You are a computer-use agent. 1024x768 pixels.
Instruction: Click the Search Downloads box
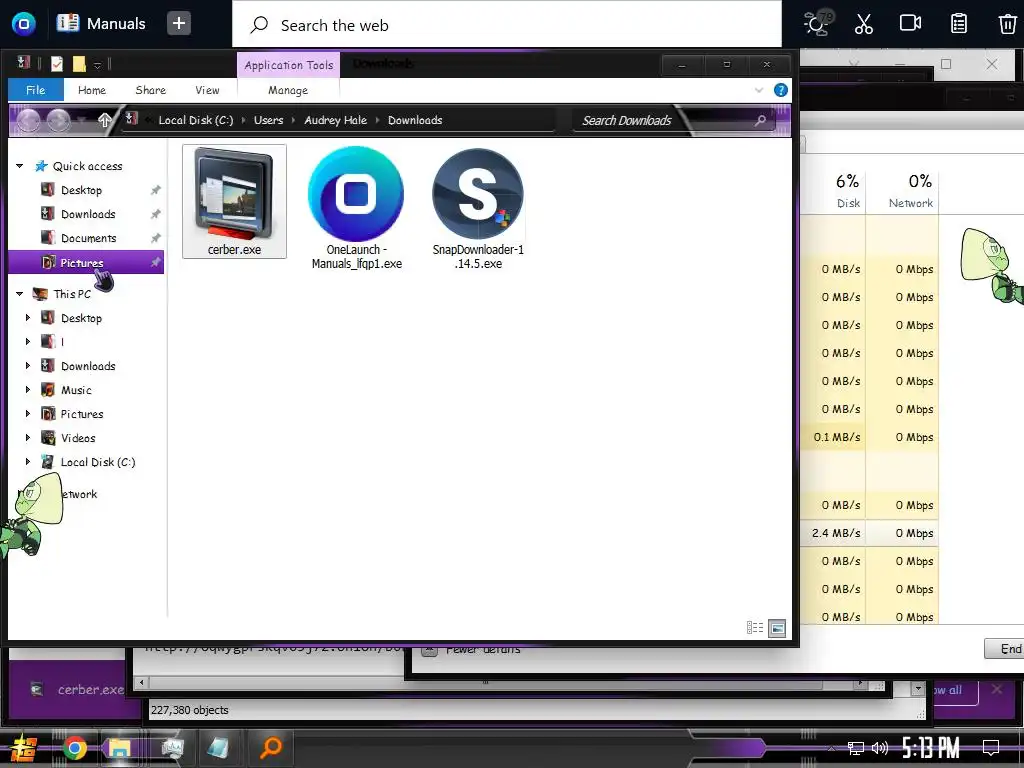663,120
